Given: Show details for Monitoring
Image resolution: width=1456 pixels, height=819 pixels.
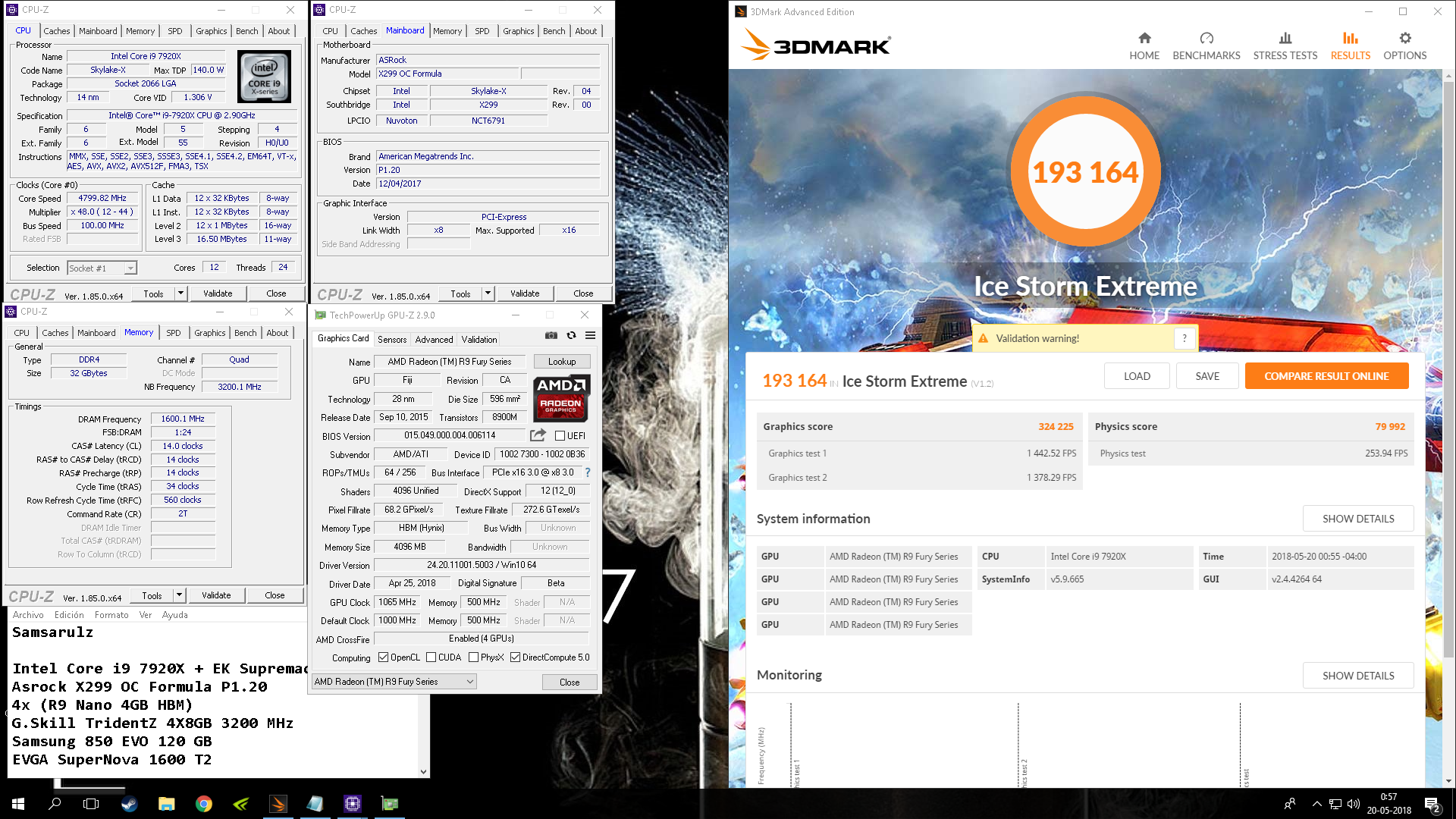Looking at the screenshot, I should click(x=1358, y=676).
